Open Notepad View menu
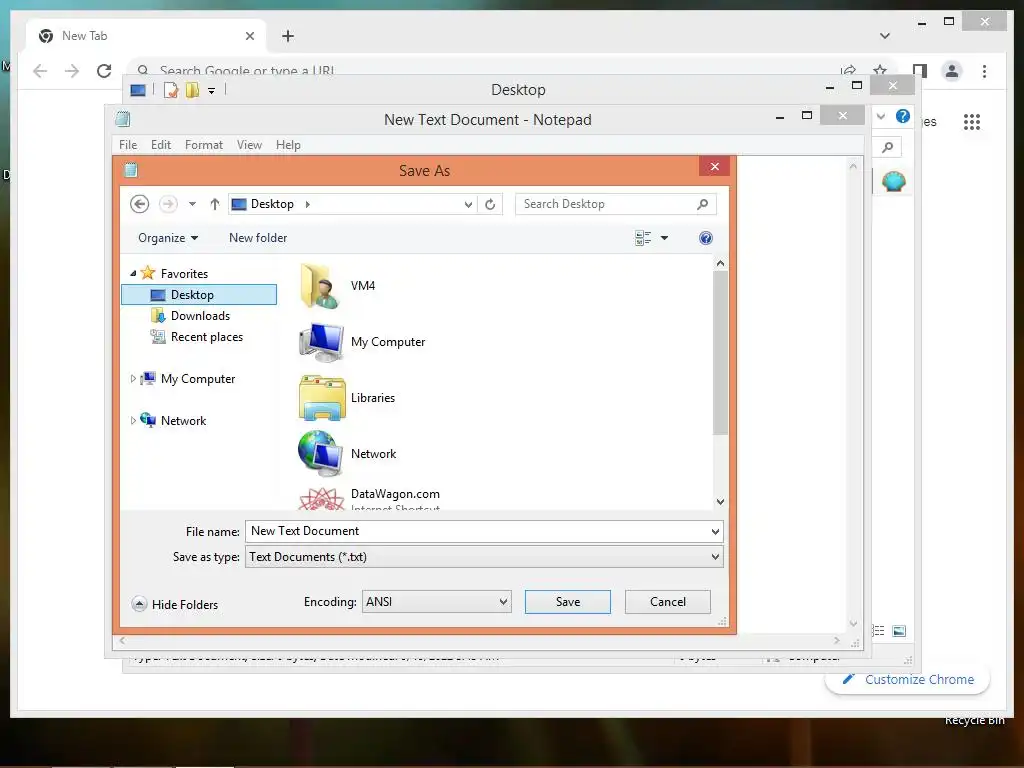Image resolution: width=1024 pixels, height=768 pixels. point(249,144)
